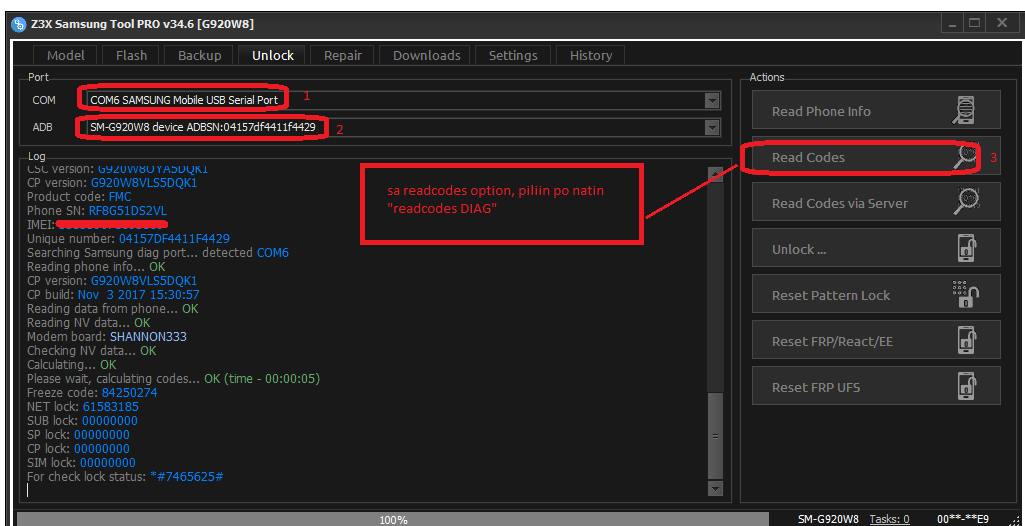Click the Reset Pattern Lock button
The width and height of the screenshot is (1025, 526).
tap(876, 295)
